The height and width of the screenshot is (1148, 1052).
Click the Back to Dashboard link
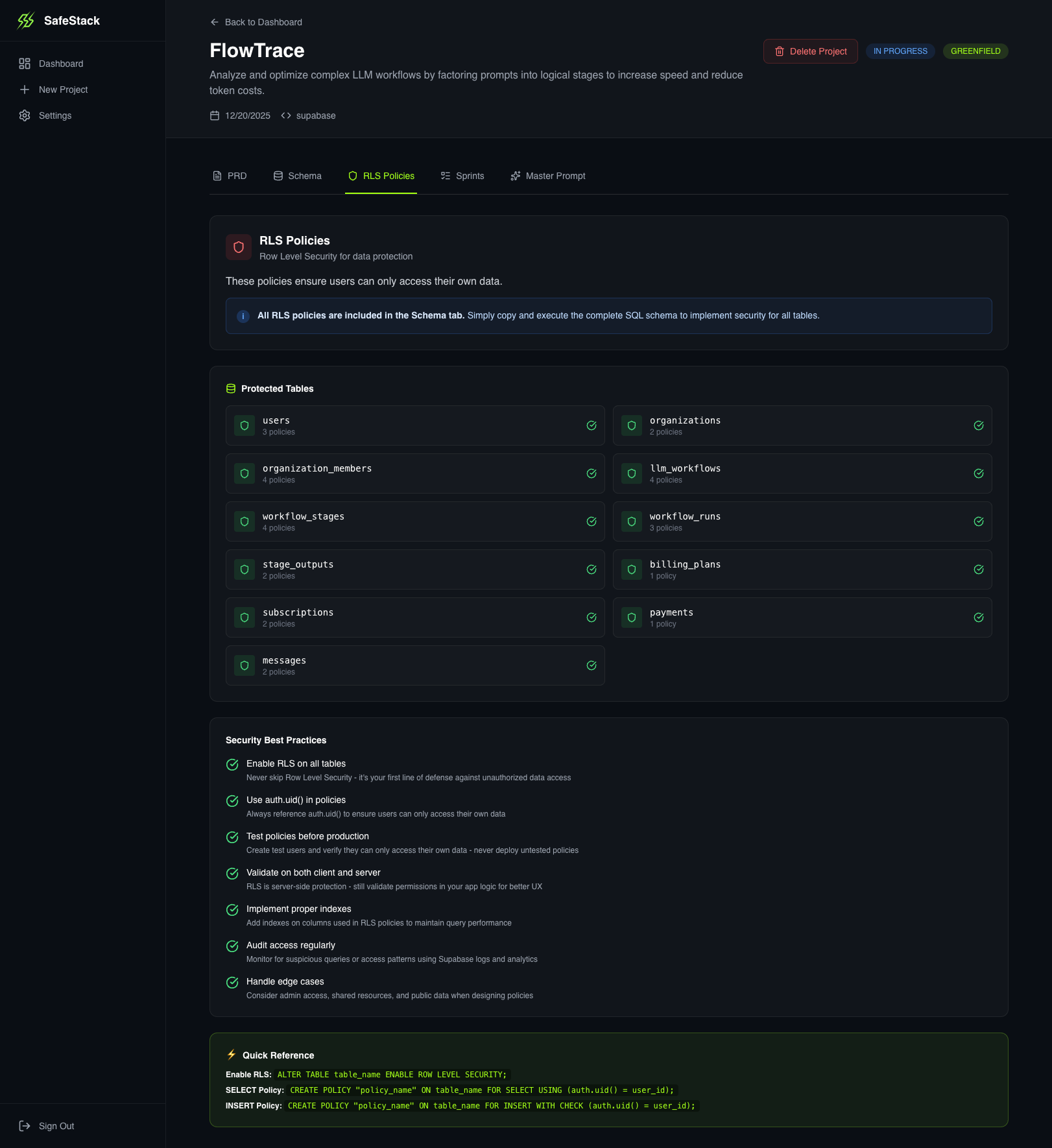point(257,21)
